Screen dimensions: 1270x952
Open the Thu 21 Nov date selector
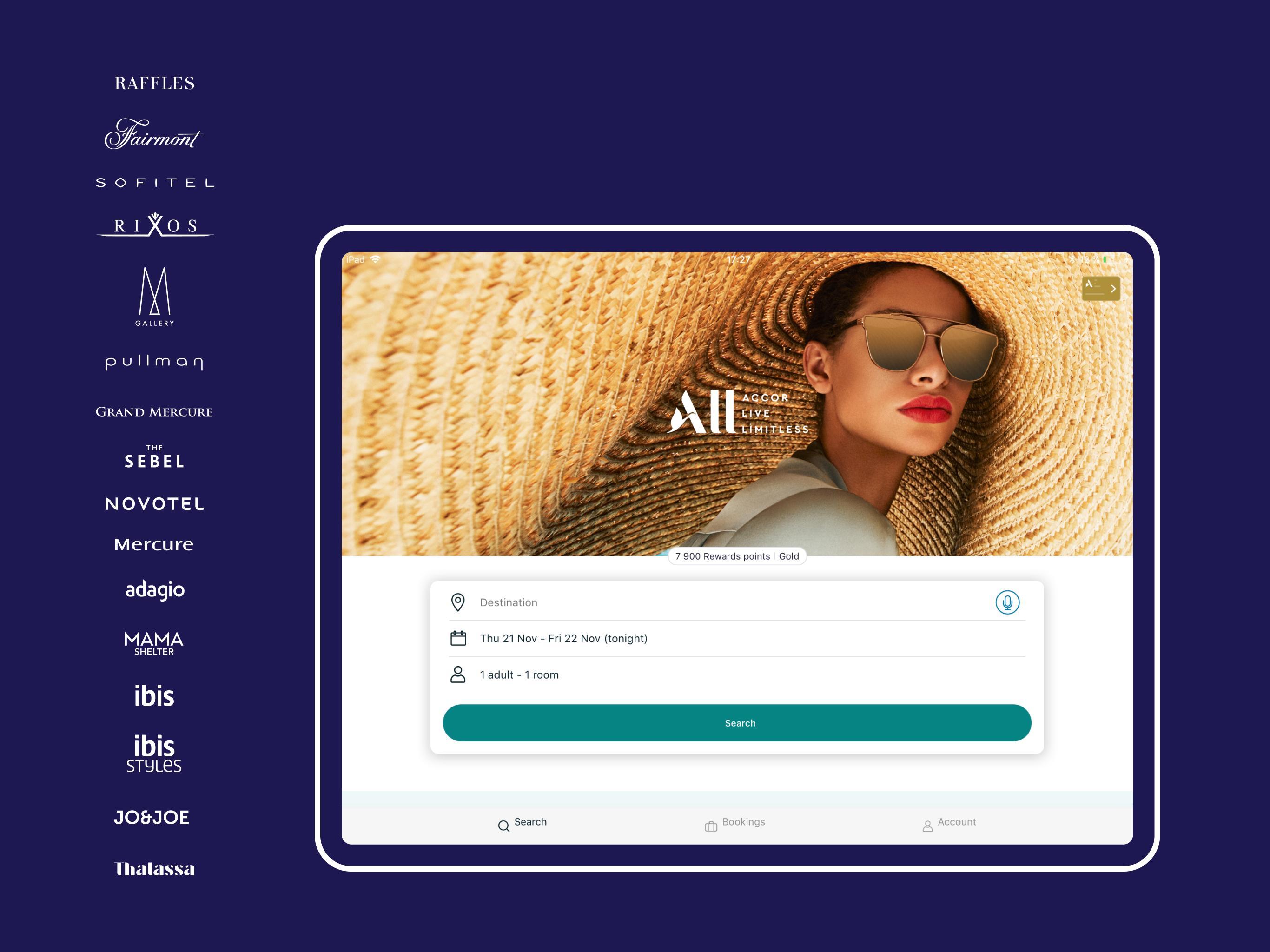737,639
